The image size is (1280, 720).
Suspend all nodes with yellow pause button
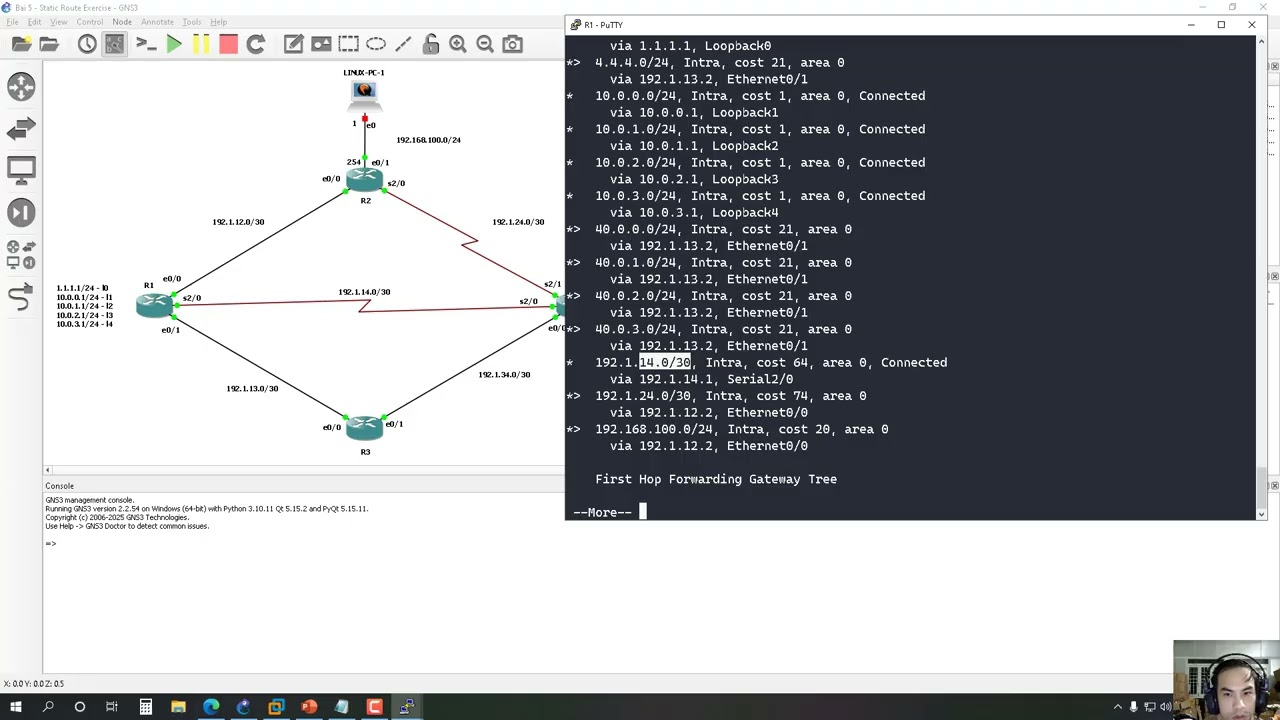pos(201,44)
